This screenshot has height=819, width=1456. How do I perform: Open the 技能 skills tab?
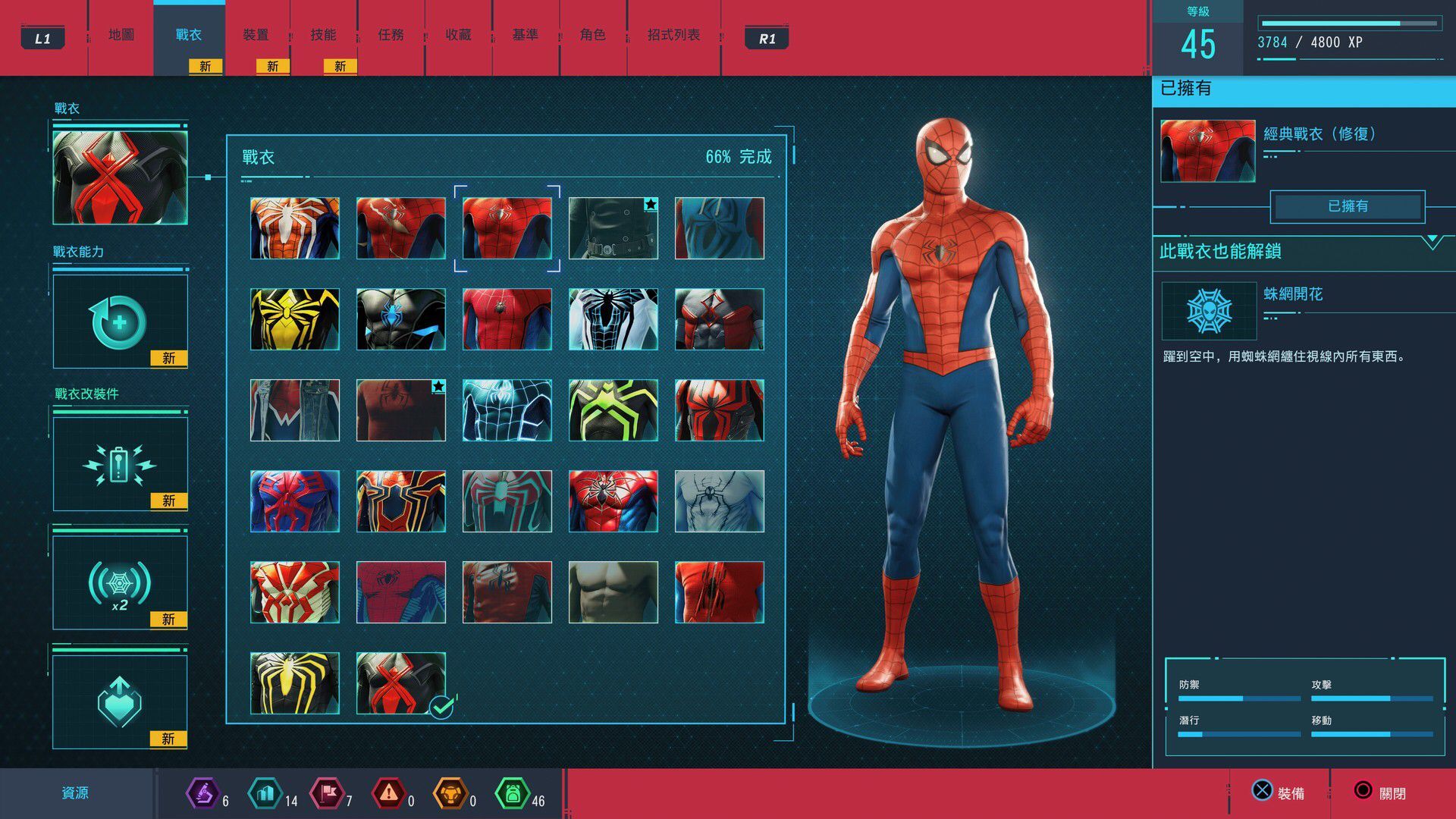[x=323, y=35]
